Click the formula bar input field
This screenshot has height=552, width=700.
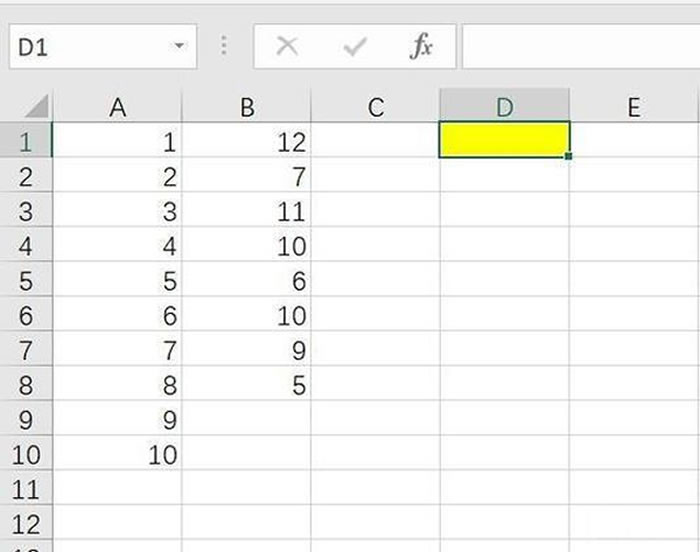coord(580,46)
